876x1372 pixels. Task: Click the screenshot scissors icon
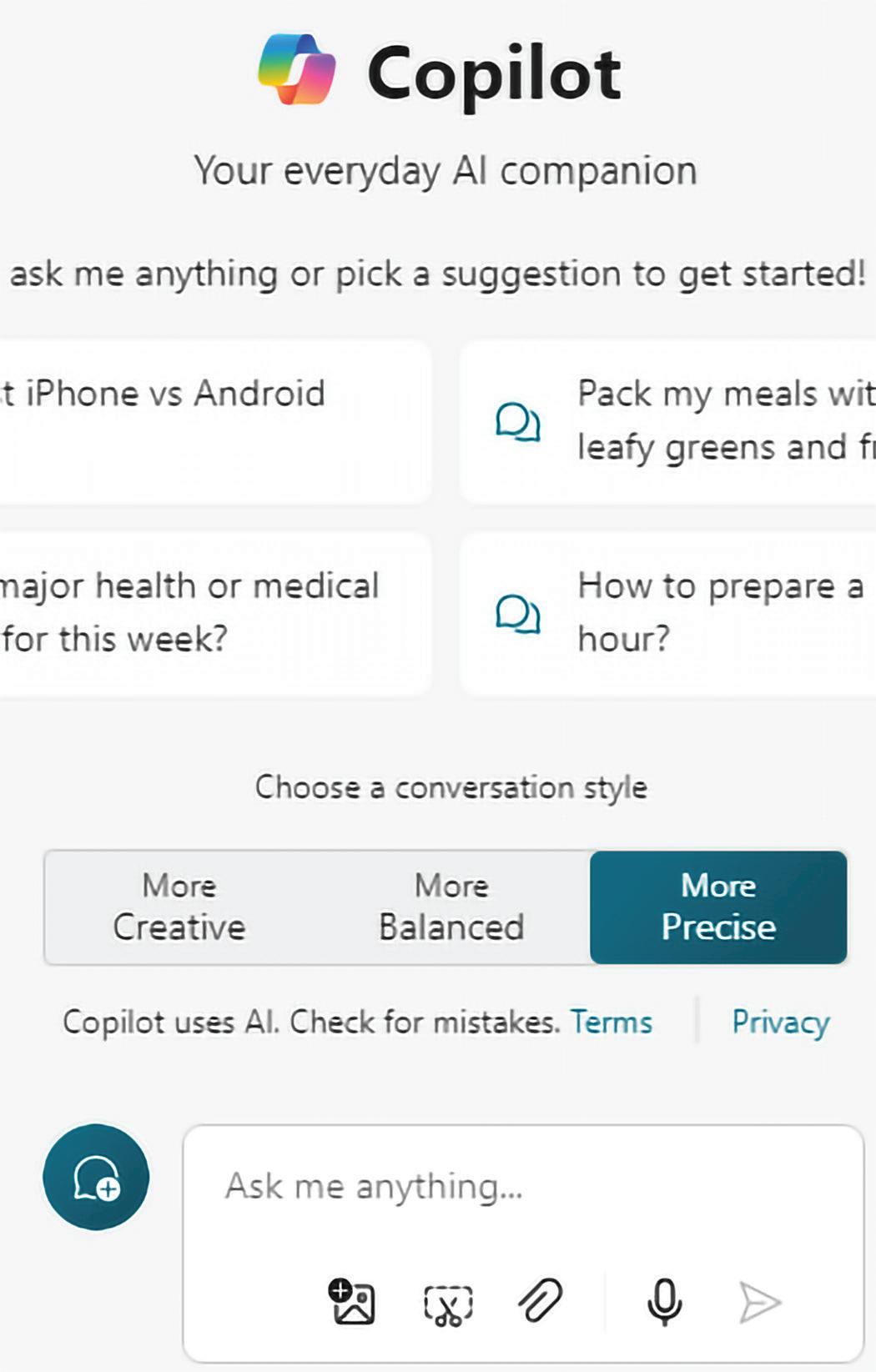(x=448, y=1303)
